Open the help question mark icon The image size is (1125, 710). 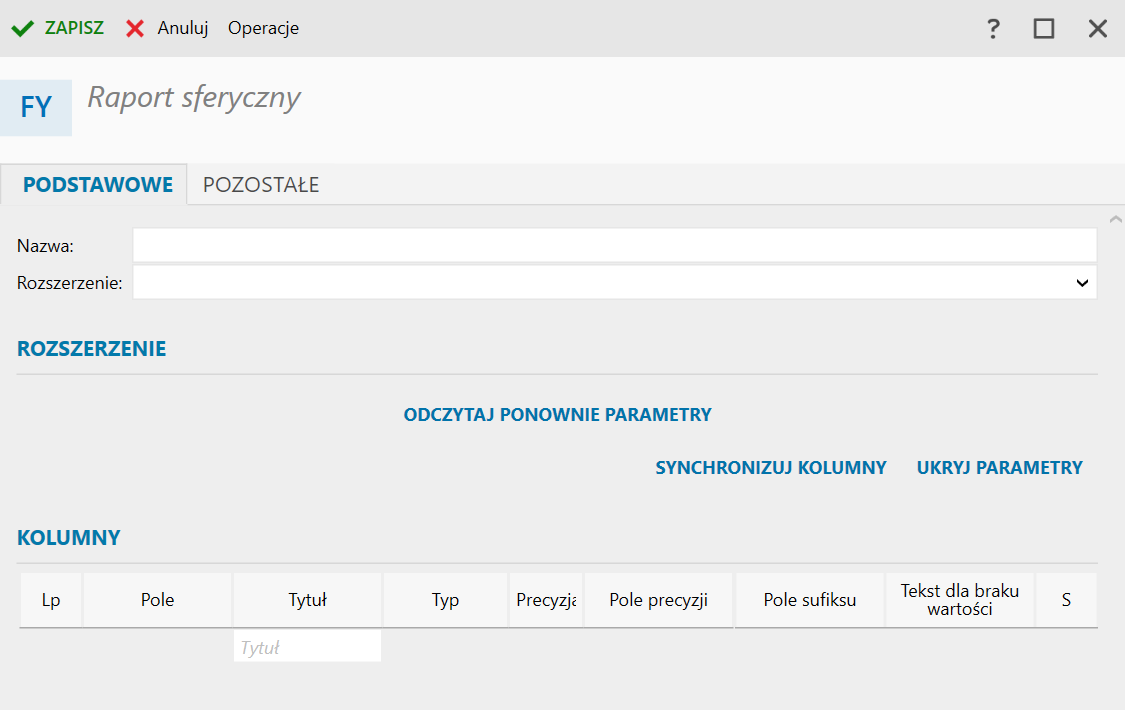point(993,29)
